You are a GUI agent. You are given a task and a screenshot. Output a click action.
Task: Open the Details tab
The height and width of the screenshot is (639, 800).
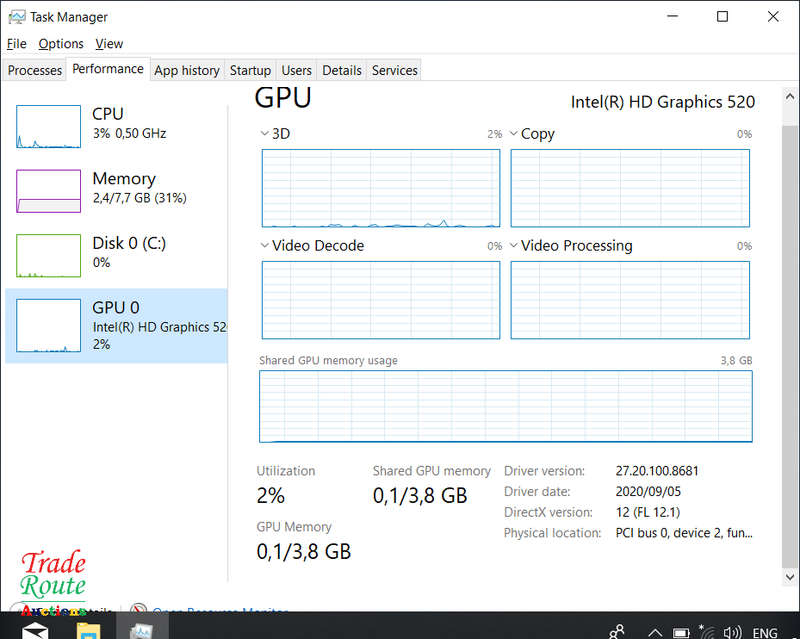[342, 70]
